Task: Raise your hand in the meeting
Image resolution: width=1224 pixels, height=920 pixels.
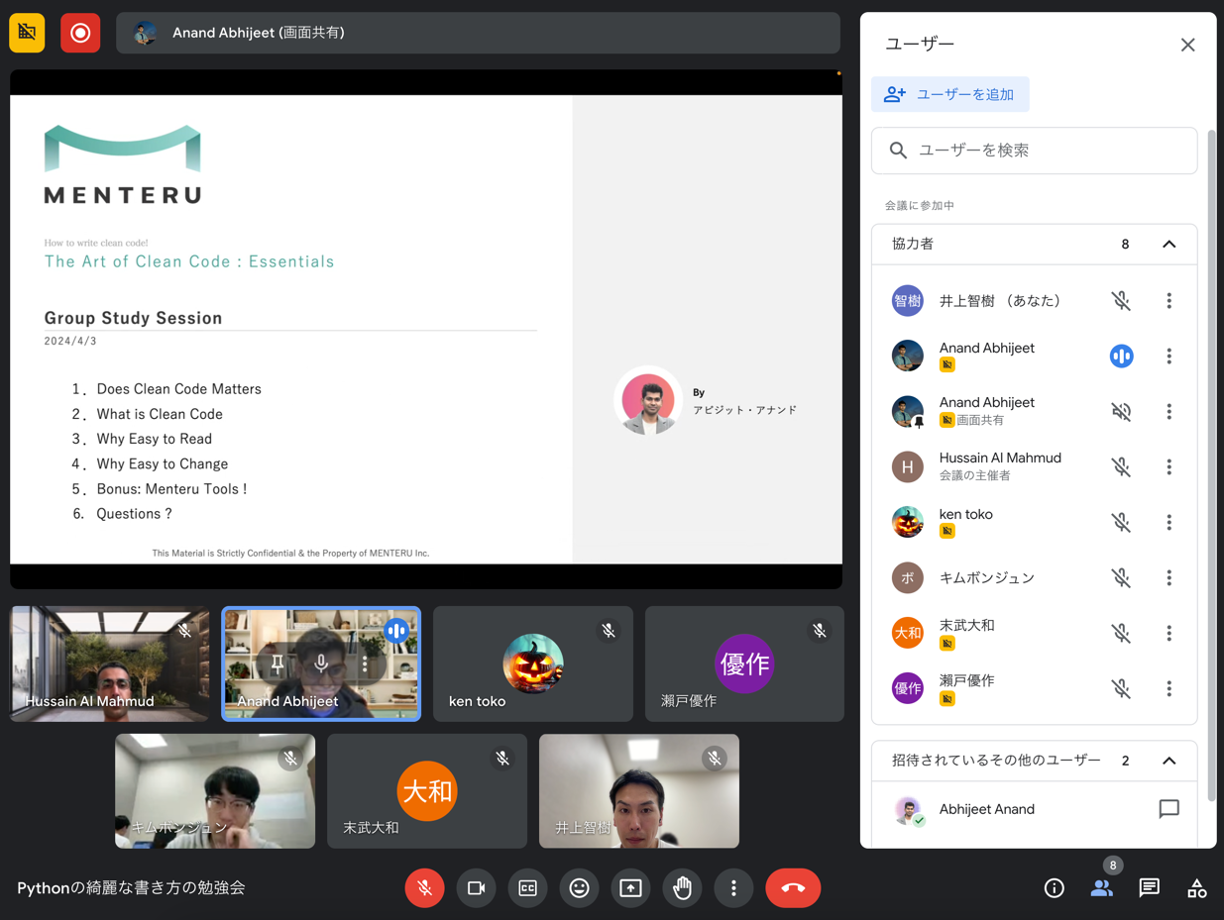Action: tap(682, 888)
